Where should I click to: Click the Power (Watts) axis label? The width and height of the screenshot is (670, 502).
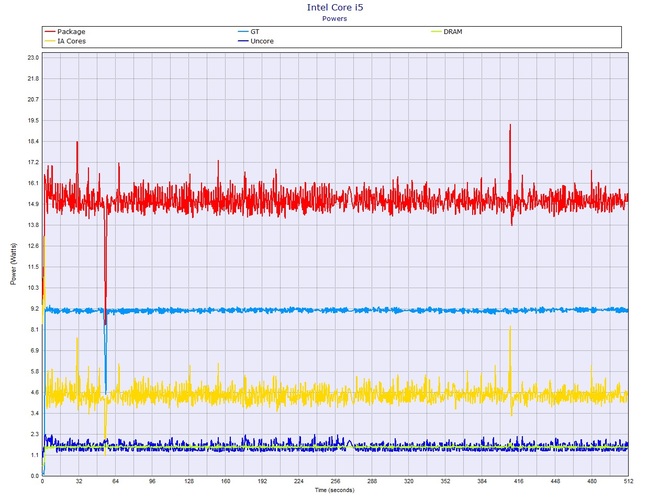13,264
